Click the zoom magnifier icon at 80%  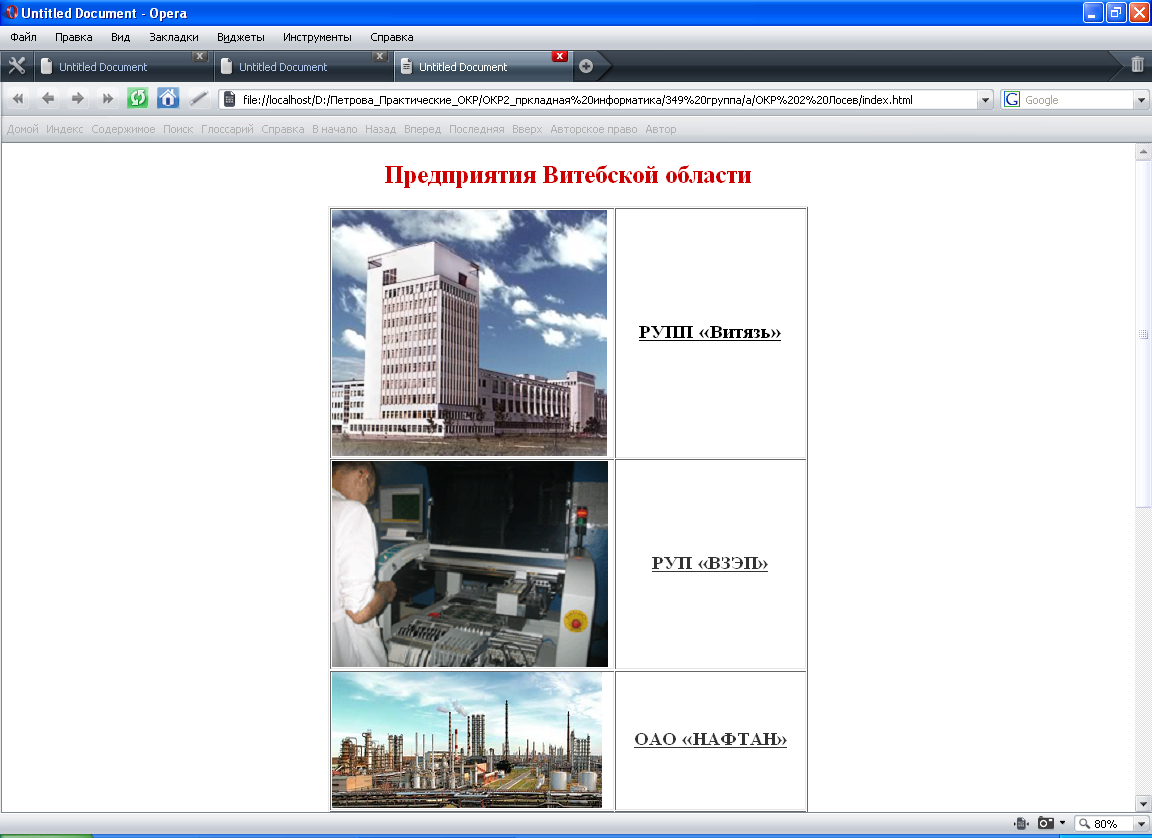pyautogui.click(x=1084, y=824)
